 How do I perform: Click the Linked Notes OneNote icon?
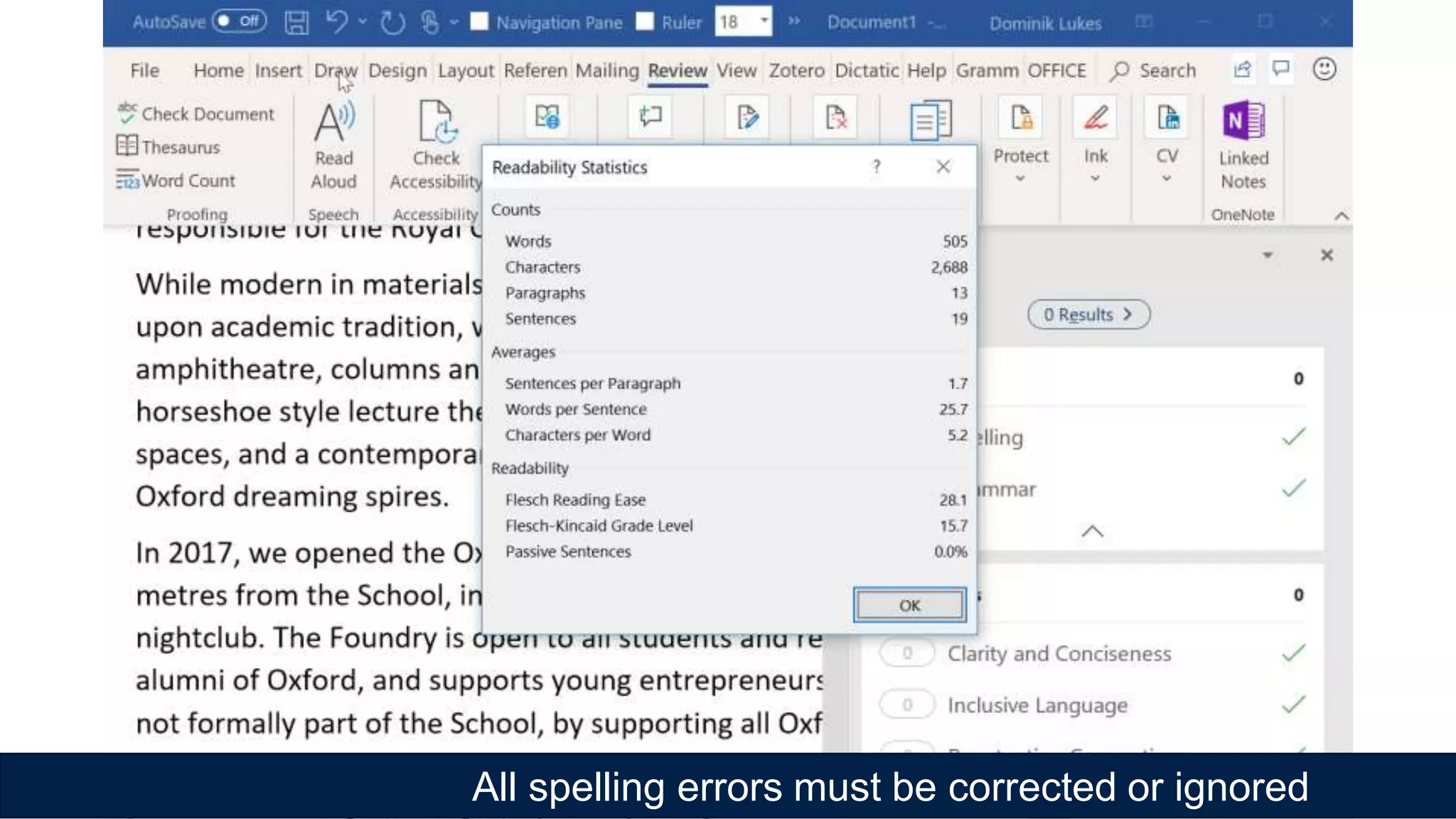pyautogui.click(x=1243, y=121)
